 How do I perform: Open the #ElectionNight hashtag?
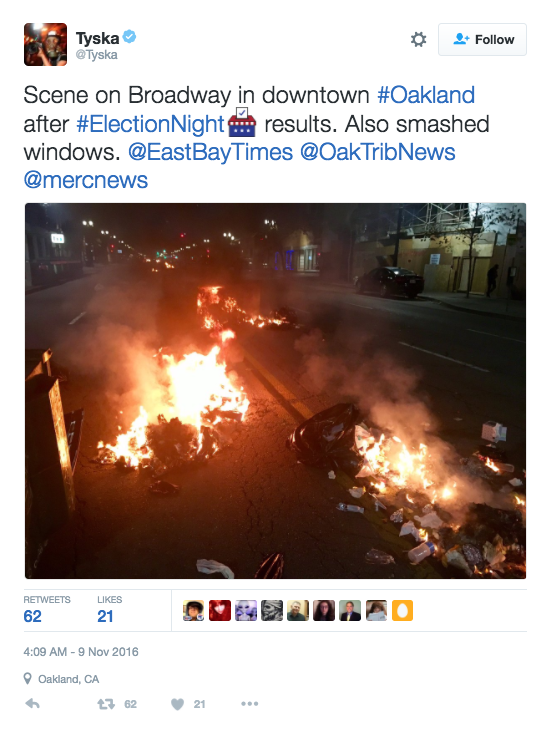tap(150, 124)
